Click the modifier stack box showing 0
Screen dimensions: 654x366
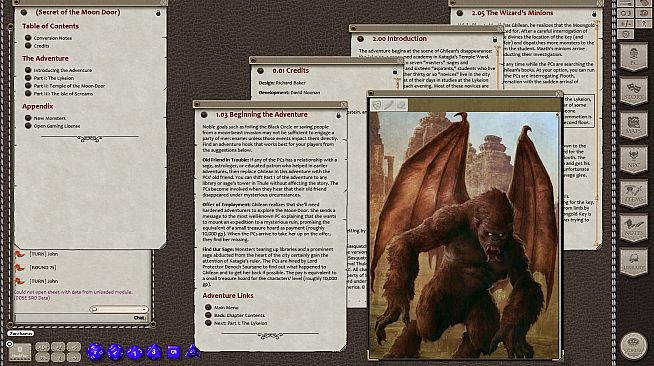pyautogui.click(x=20, y=352)
